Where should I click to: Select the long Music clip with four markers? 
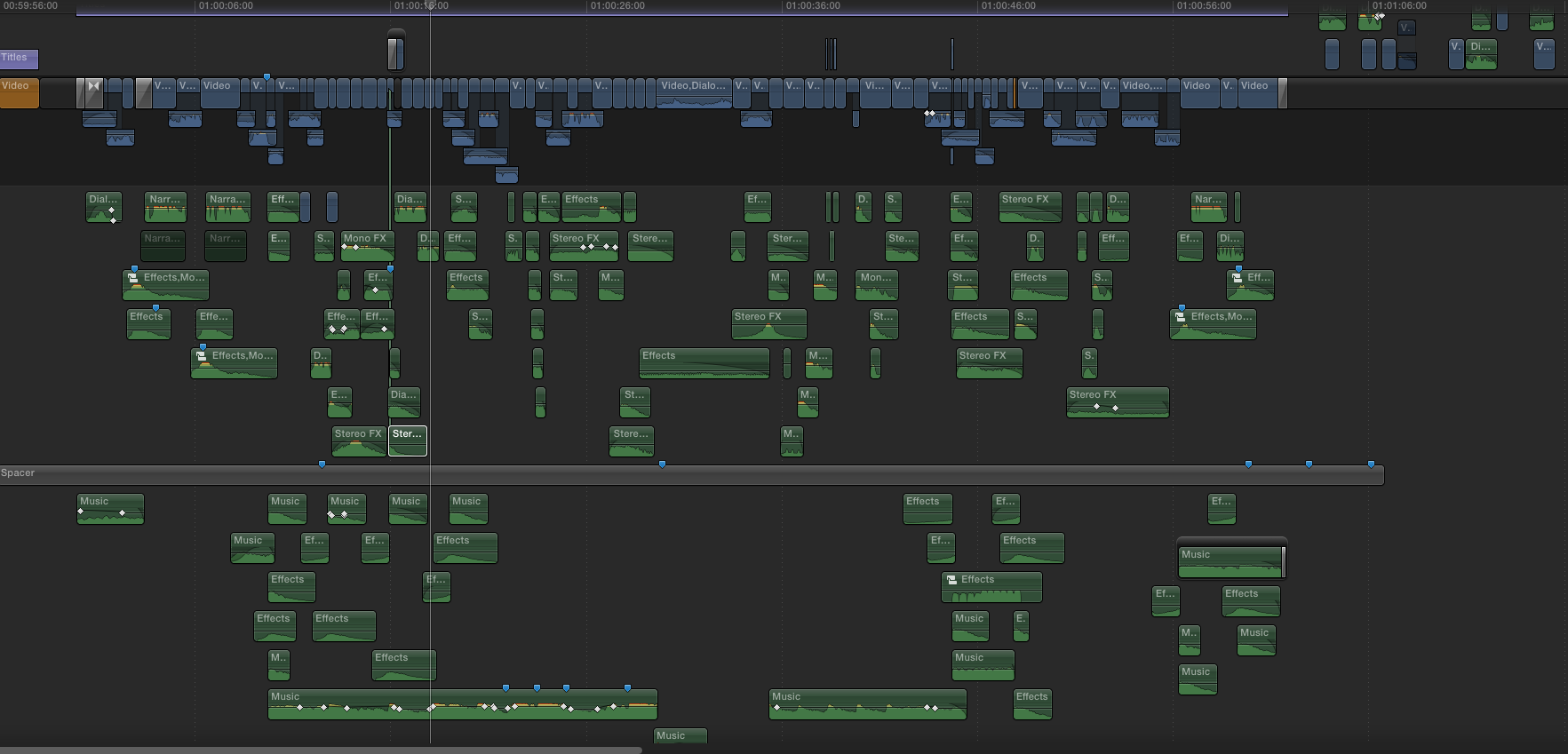pos(463,704)
